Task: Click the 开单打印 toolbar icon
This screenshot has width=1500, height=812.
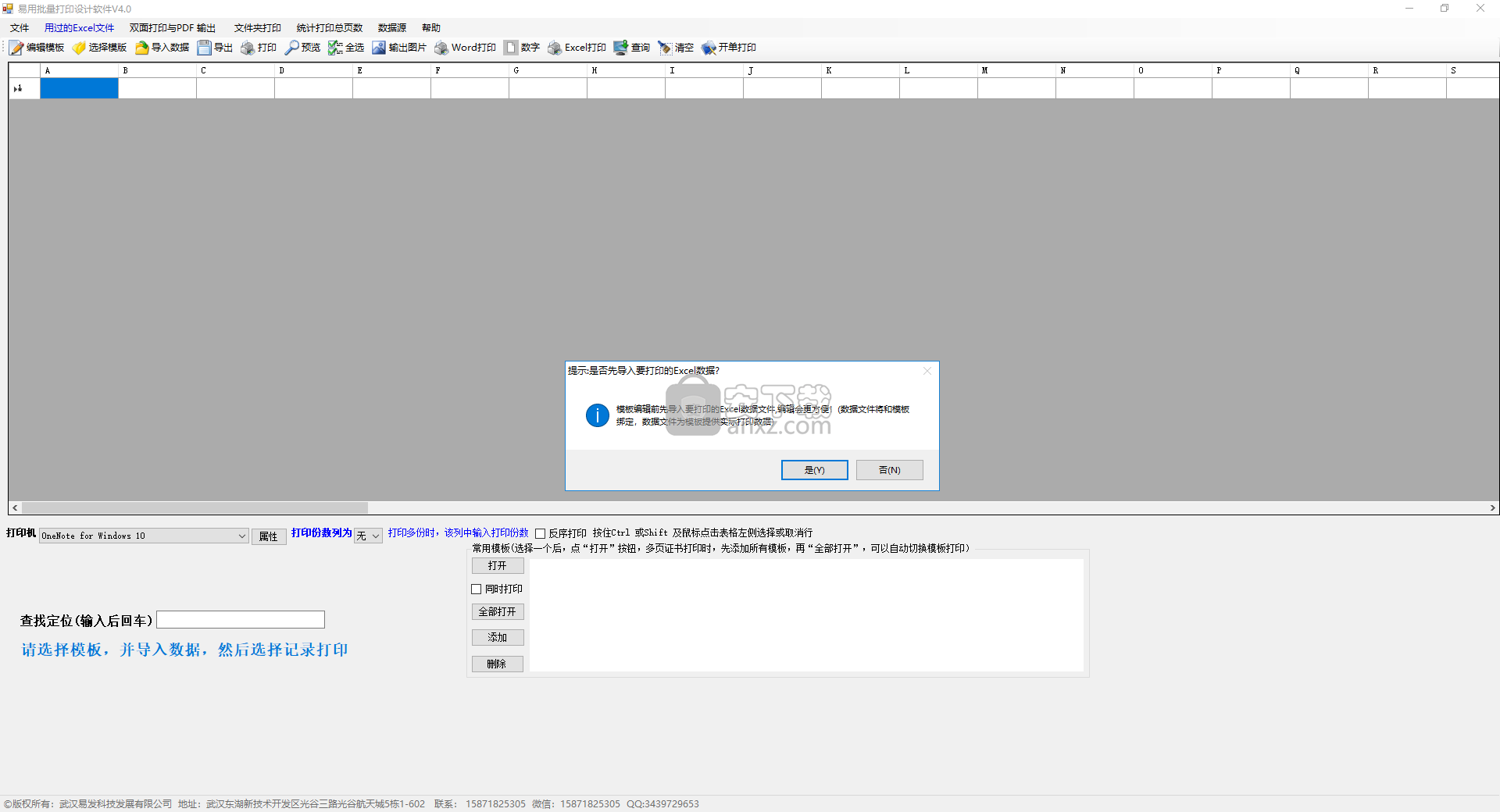Action: click(x=709, y=48)
